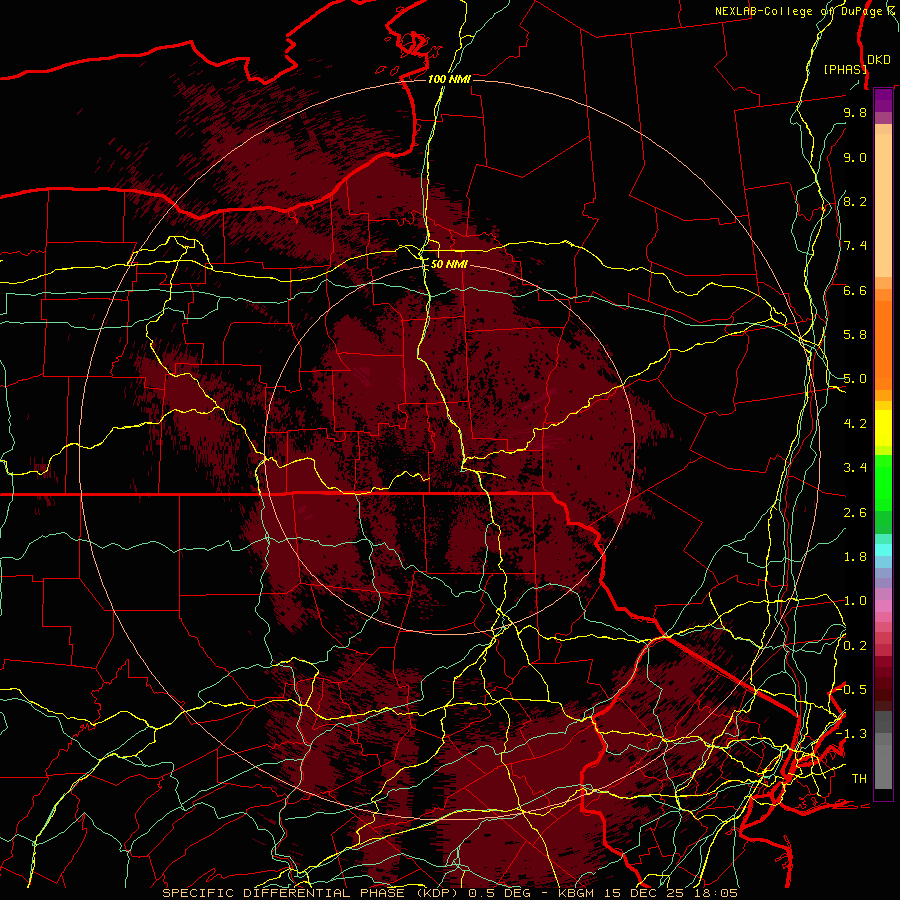Click the 9.8 legend value

(x=855, y=112)
